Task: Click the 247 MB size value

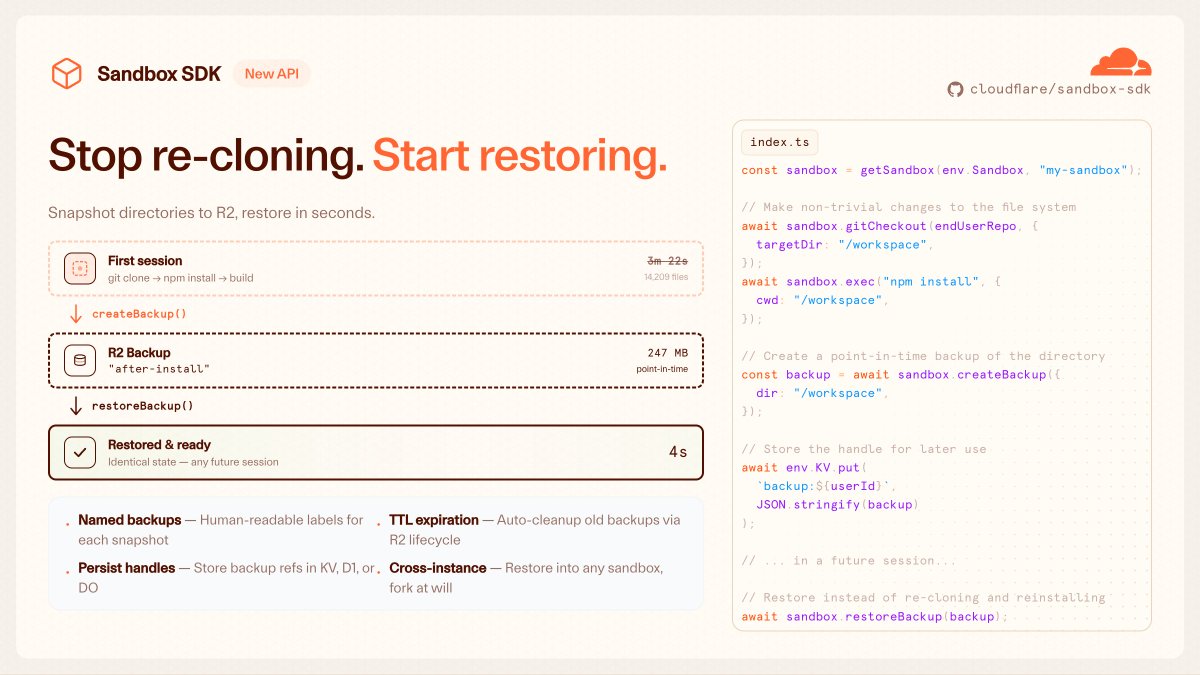Action: pos(667,353)
